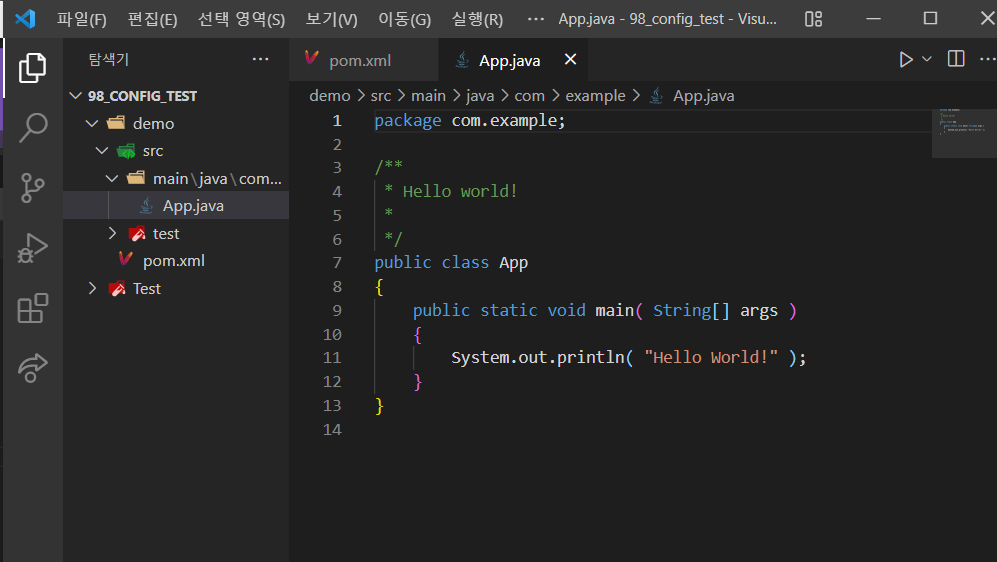Show hidden menu items via ellipsis
Image resolution: width=997 pixels, height=562 pixels.
[x=535, y=19]
